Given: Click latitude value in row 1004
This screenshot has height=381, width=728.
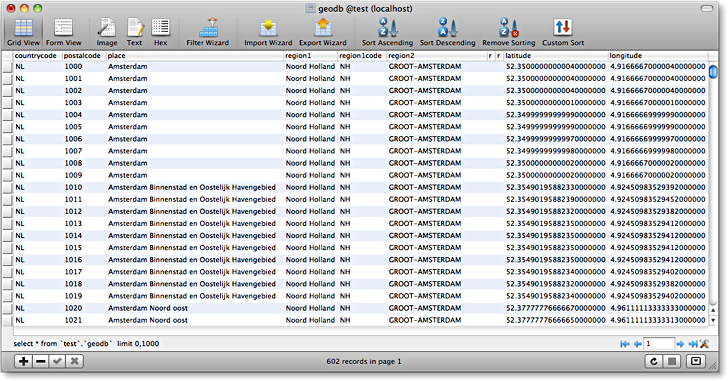Looking at the screenshot, I should [x=555, y=115].
